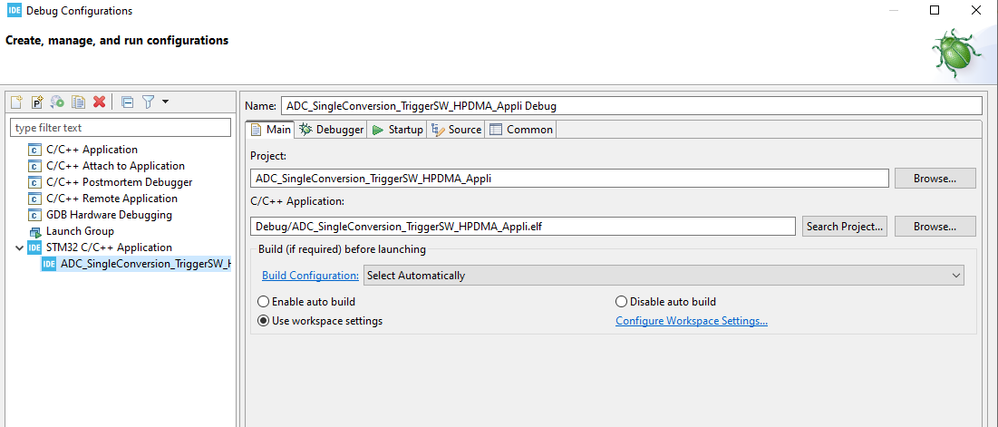Click inside the type filter text field
The image size is (998, 427).
[x=120, y=128]
